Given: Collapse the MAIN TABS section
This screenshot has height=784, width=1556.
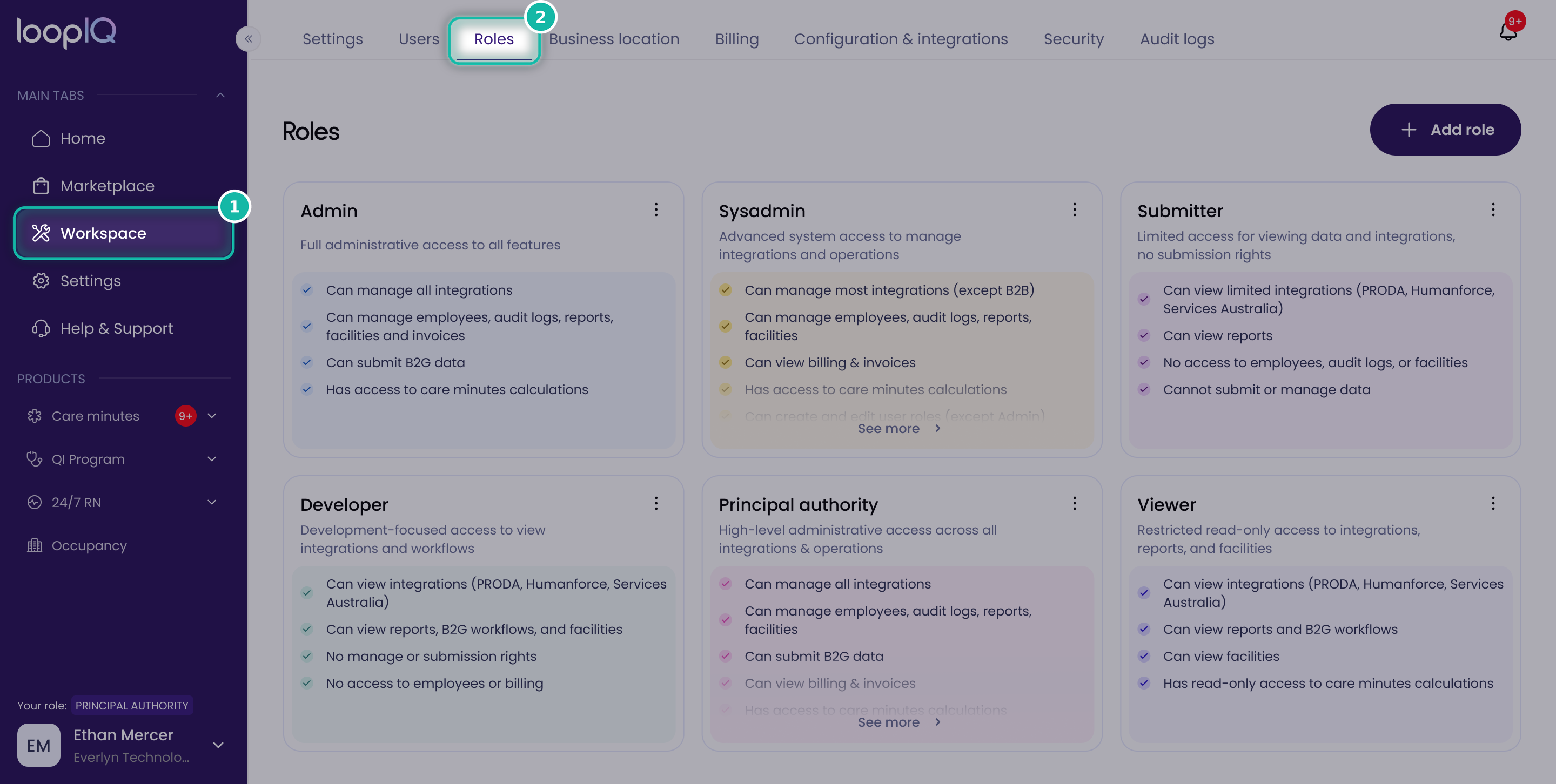Looking at the screenshot, I should (x=220, y=96).
